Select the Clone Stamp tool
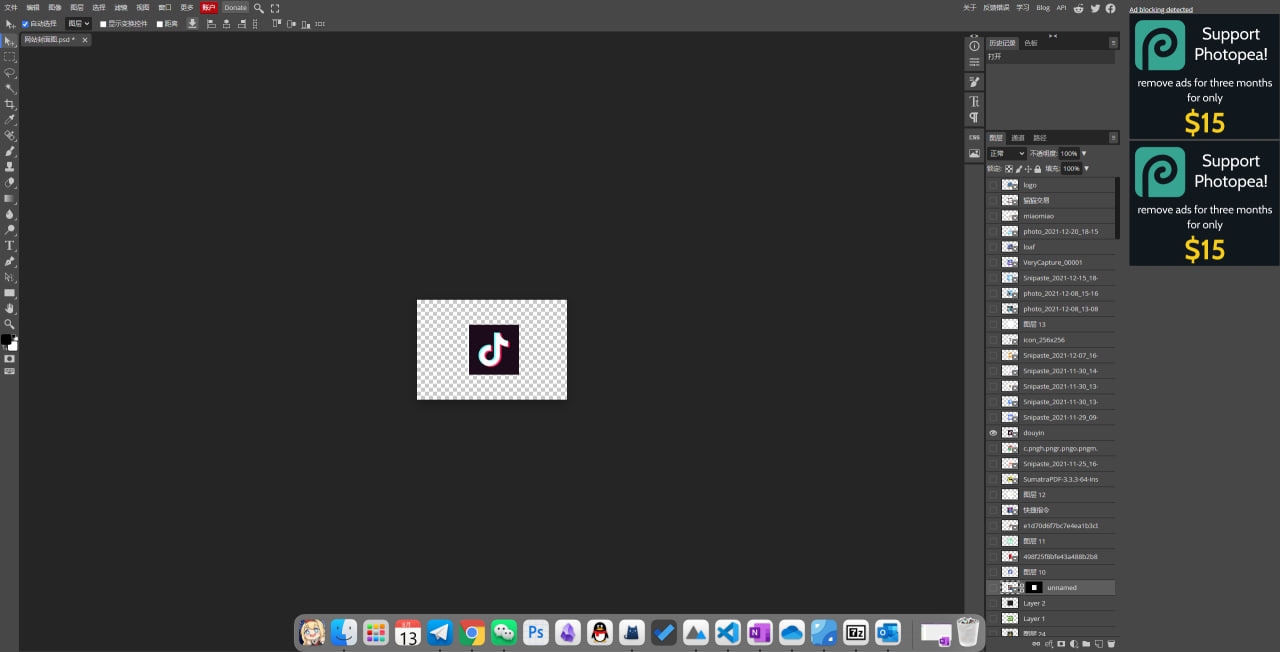 [10, 166]
